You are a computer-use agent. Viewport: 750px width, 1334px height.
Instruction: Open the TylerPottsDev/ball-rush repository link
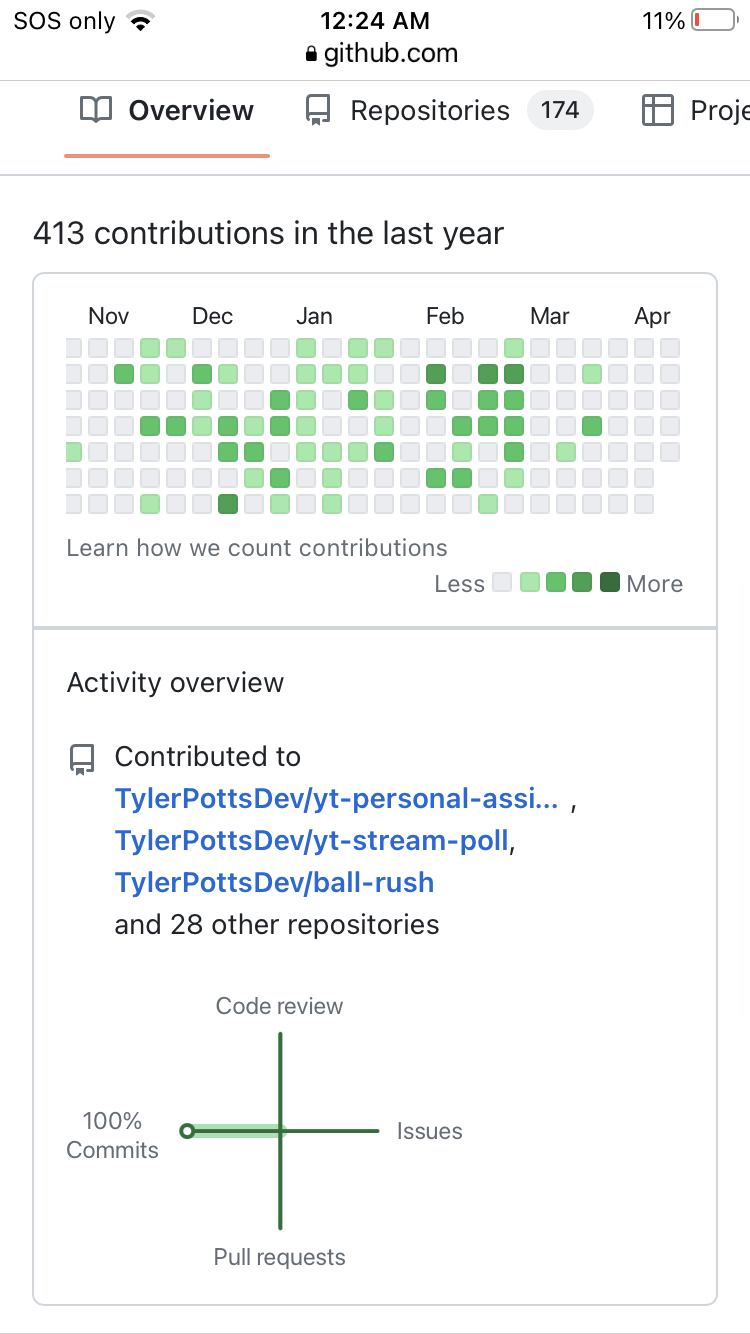coord(274,883)
